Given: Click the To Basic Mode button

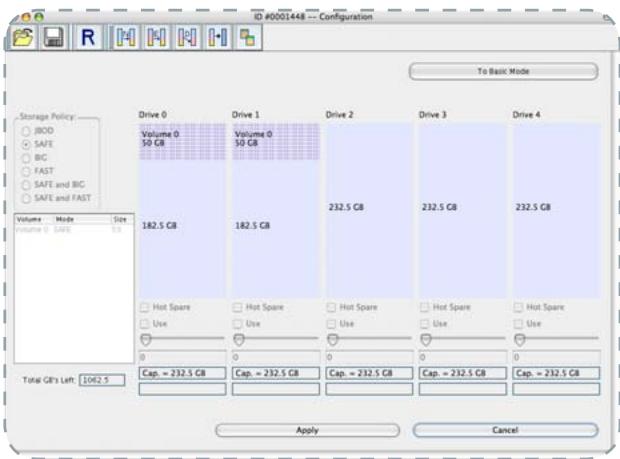Looking at the screenshot, I should point(503,72).
